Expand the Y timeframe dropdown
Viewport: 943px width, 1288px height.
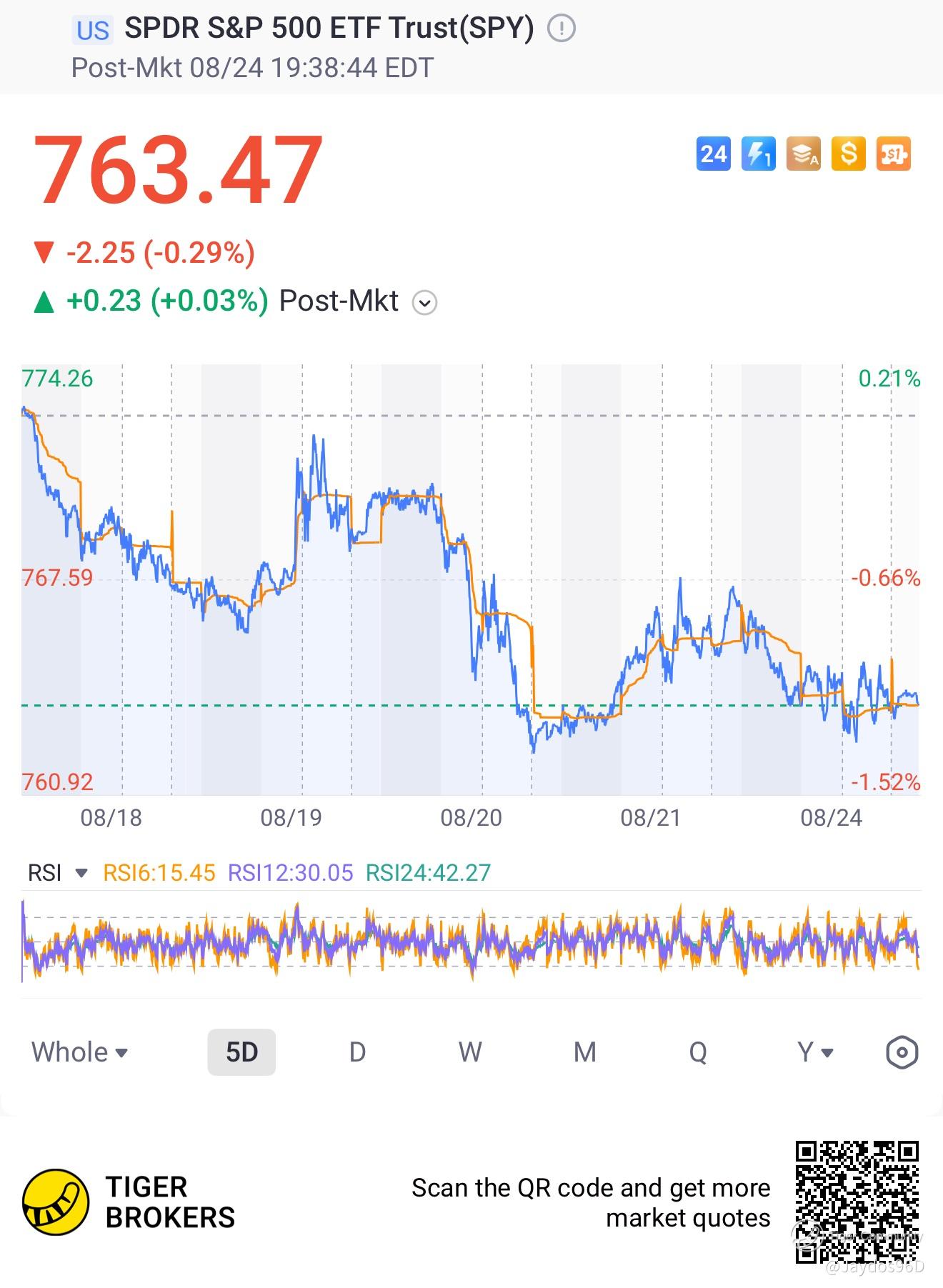pos(815,1052)
